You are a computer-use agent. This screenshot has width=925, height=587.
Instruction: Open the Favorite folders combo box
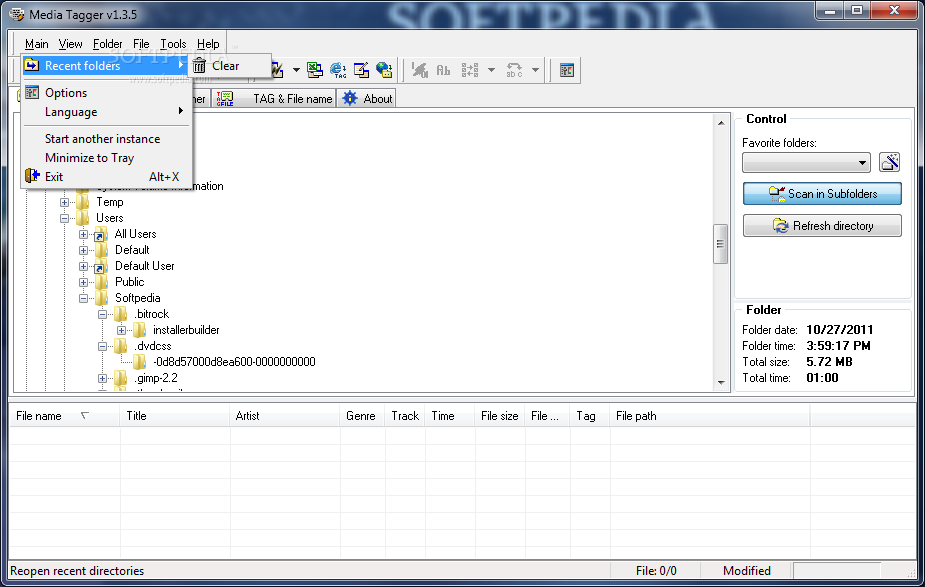[x=806, y=162]
